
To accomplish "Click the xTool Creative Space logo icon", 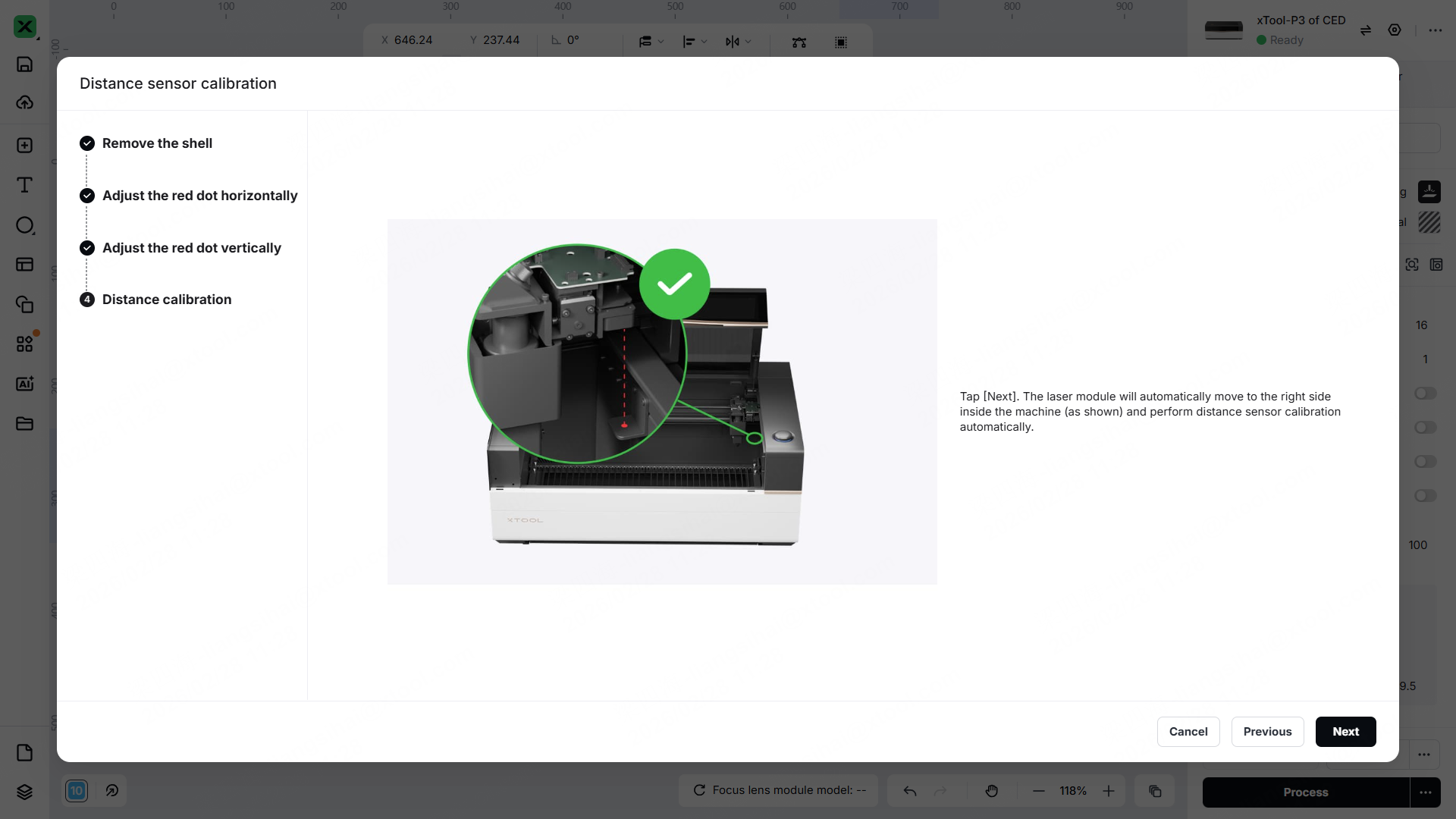I will pos(25,27).
